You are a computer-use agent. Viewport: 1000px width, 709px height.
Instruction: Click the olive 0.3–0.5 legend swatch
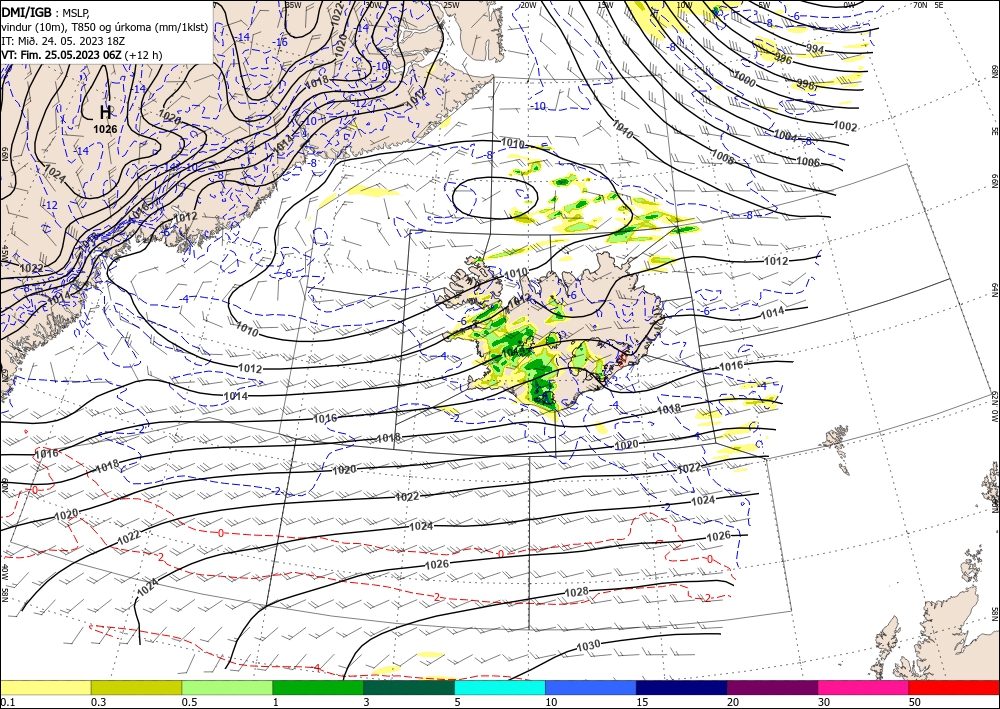(x=136, y=687)
